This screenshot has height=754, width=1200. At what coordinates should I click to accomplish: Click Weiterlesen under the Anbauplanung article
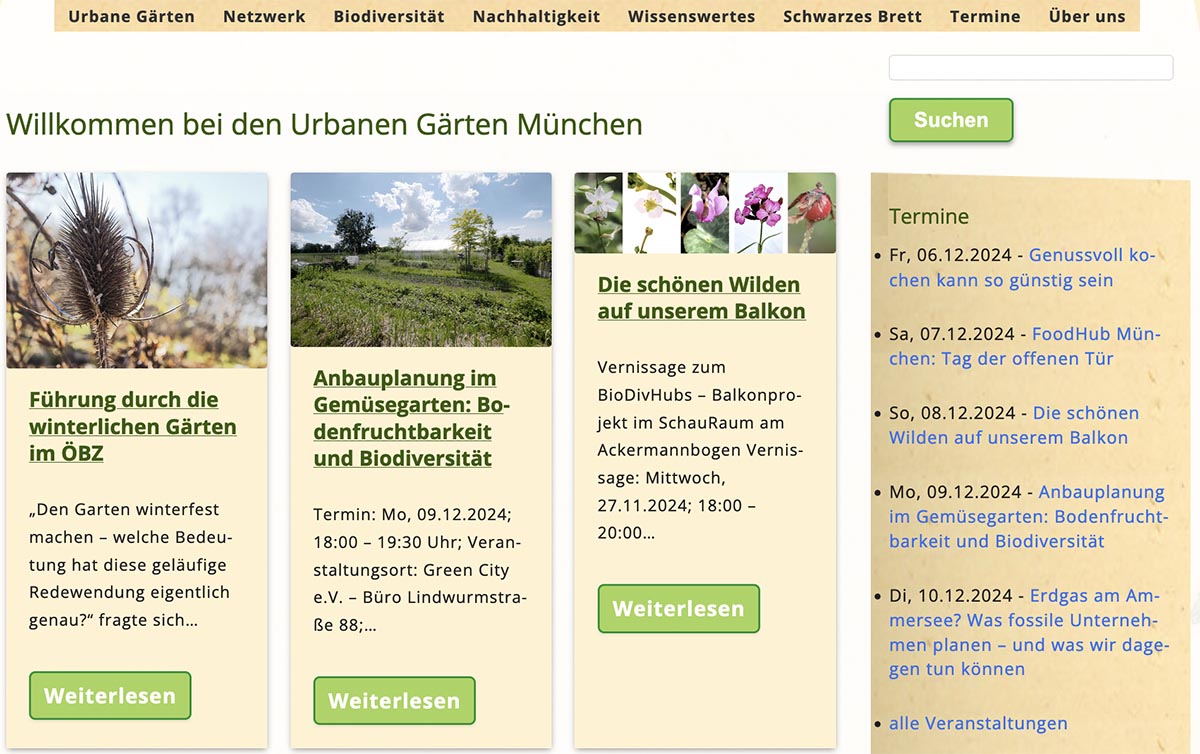pyautogui.click(x=394, y=701)
